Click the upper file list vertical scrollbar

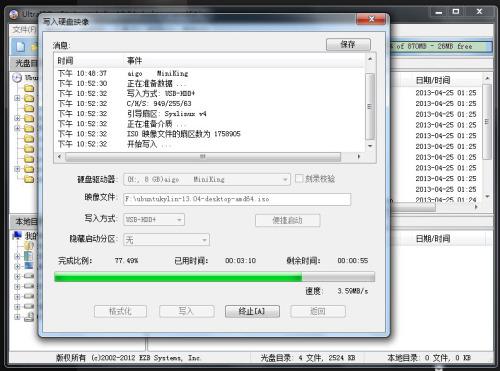[x=487, y=121]
